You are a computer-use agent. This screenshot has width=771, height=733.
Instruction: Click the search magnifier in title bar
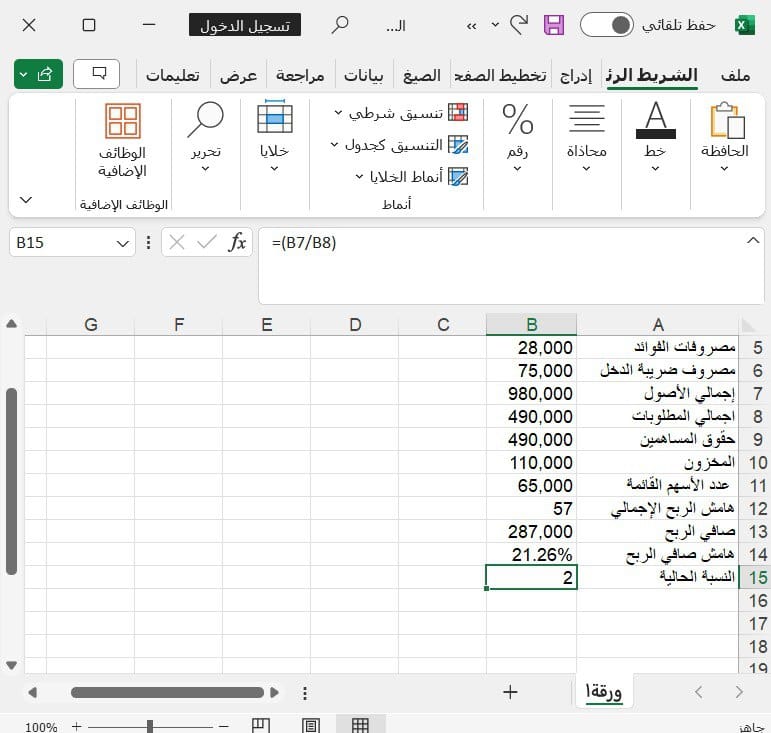click(x=340, y=25)
